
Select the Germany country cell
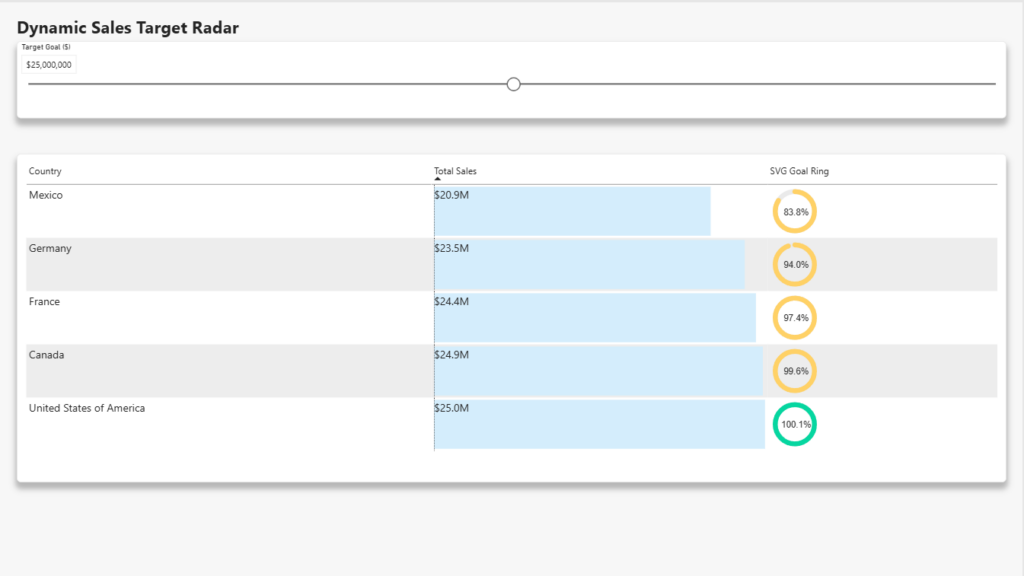(x=50, y=248)
